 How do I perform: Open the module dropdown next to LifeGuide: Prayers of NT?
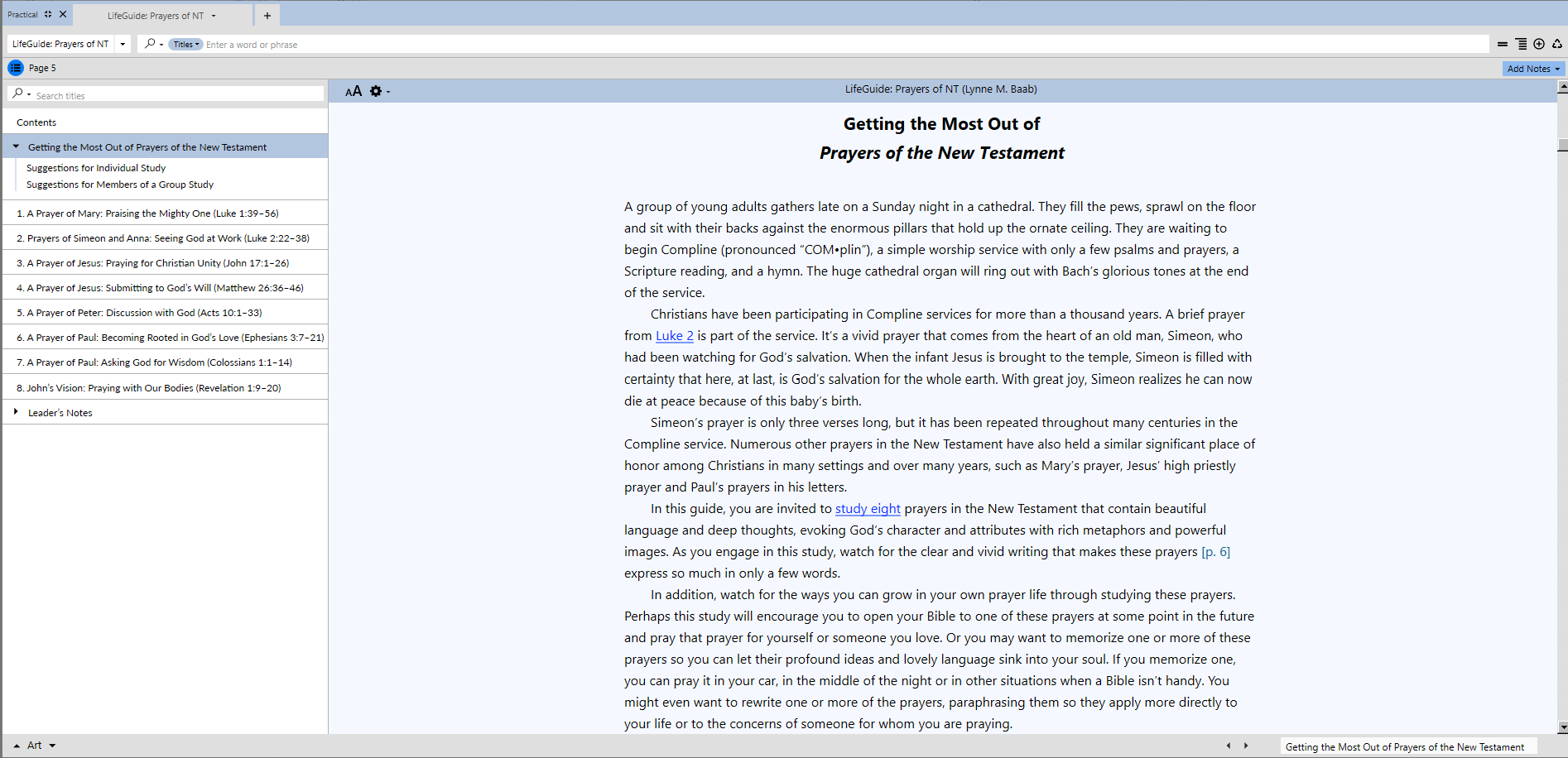coord(123,44)
